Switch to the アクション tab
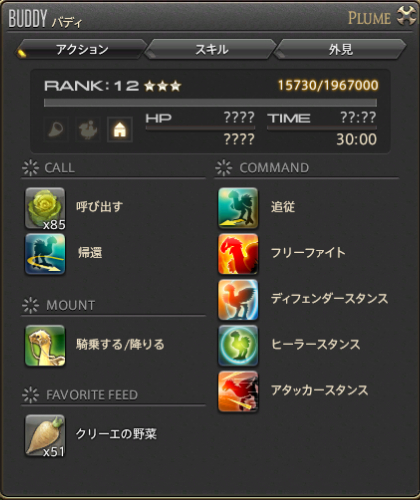 82,49
